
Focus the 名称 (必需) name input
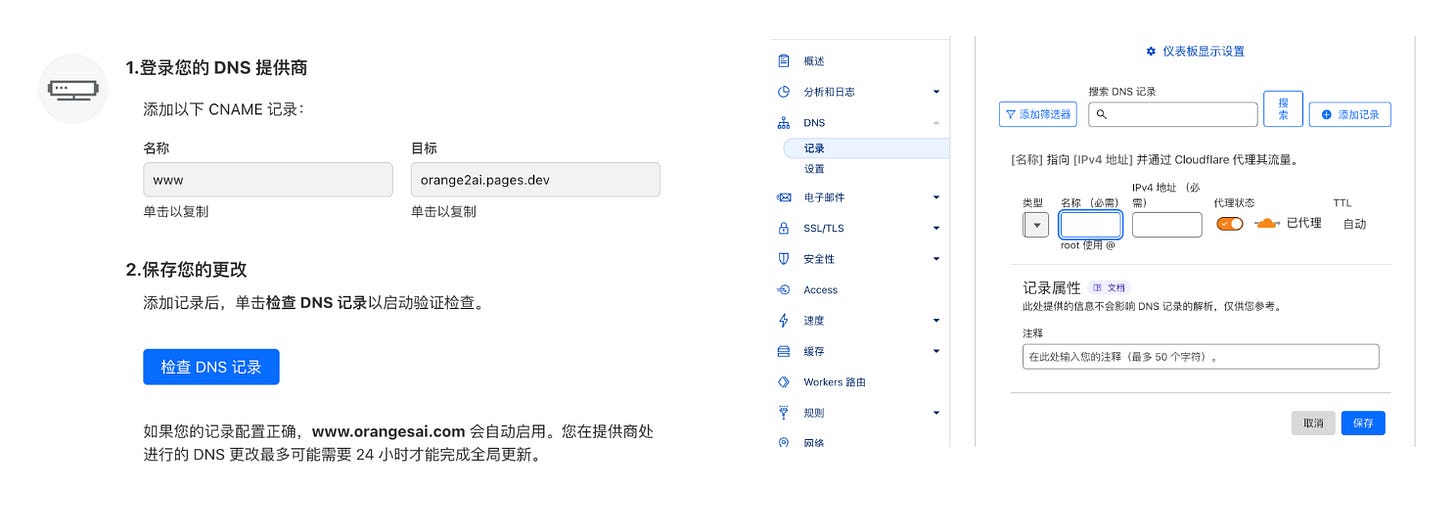tap(1091, 225)
